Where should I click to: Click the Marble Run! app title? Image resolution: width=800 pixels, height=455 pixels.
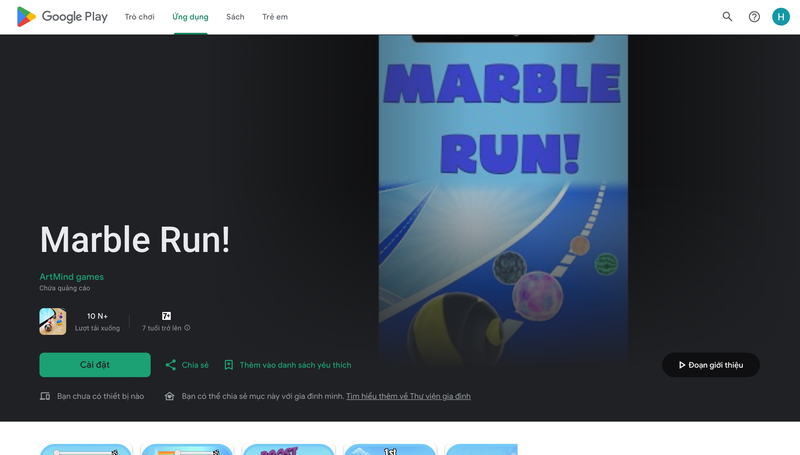click(x=135, y=240)
